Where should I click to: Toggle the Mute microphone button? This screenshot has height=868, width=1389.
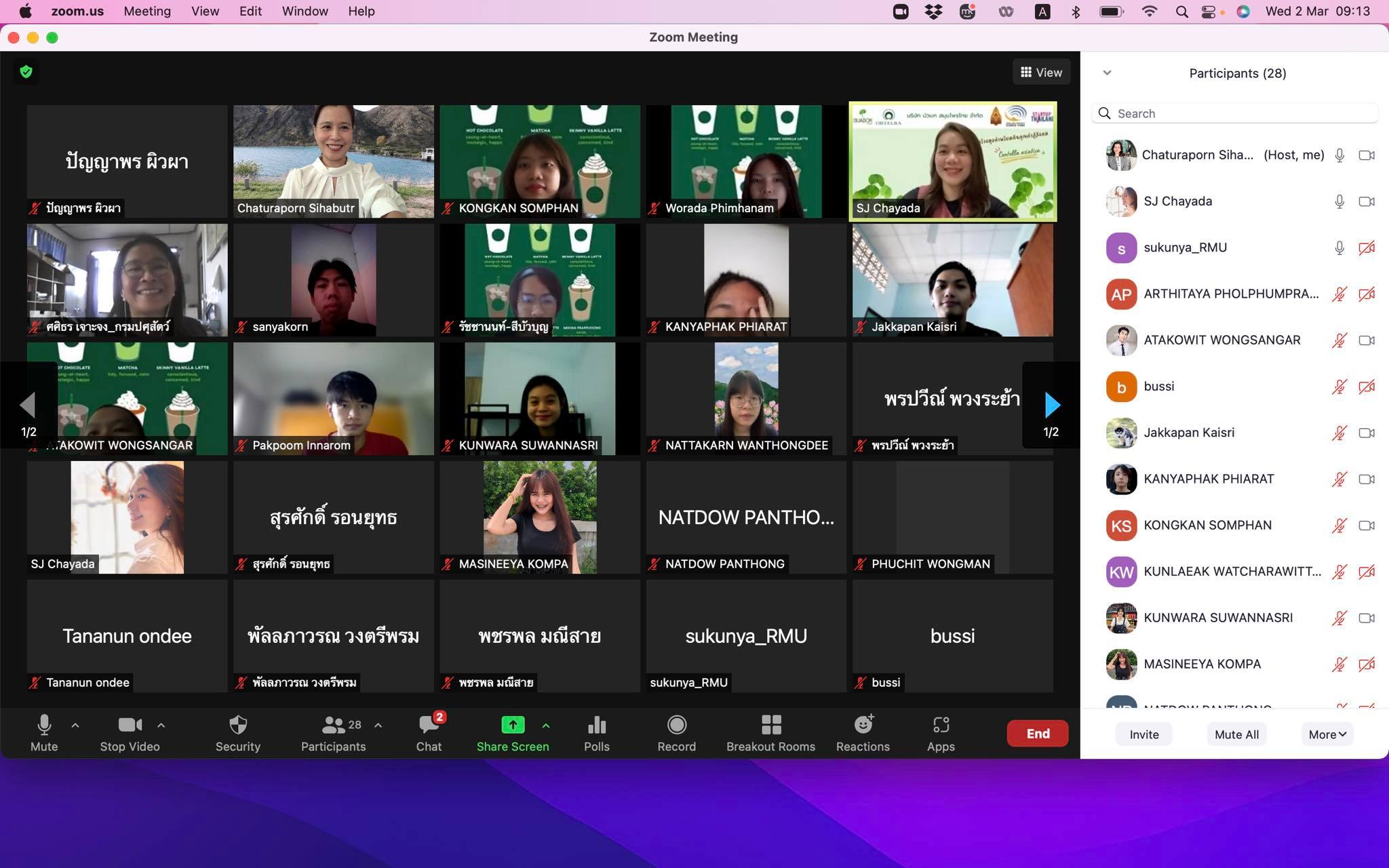[x=44, y=732]
